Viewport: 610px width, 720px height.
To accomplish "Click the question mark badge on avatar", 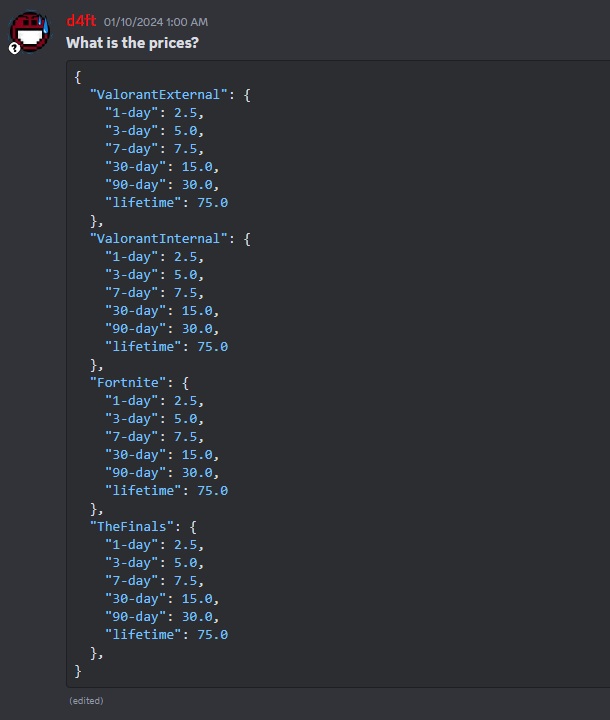I will 15,48.
